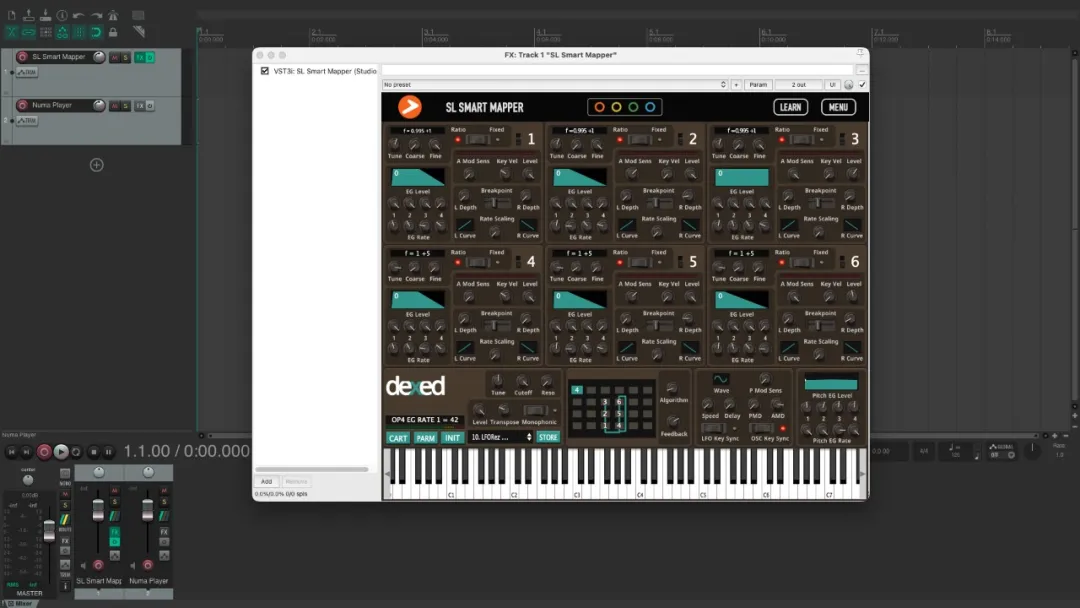Switch to the Mixer tab at bottom

[x=18, y=603]
